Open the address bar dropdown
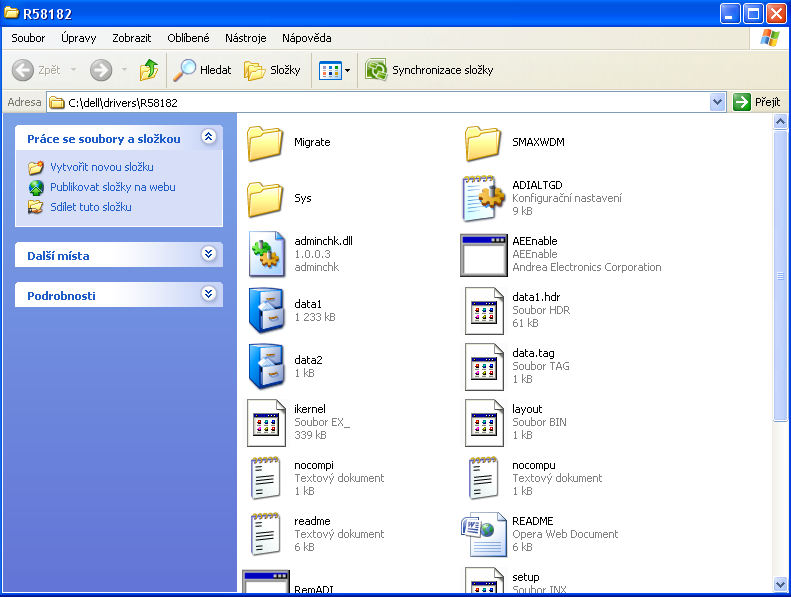Screen dimensions: 791x597 pos(717,102)
